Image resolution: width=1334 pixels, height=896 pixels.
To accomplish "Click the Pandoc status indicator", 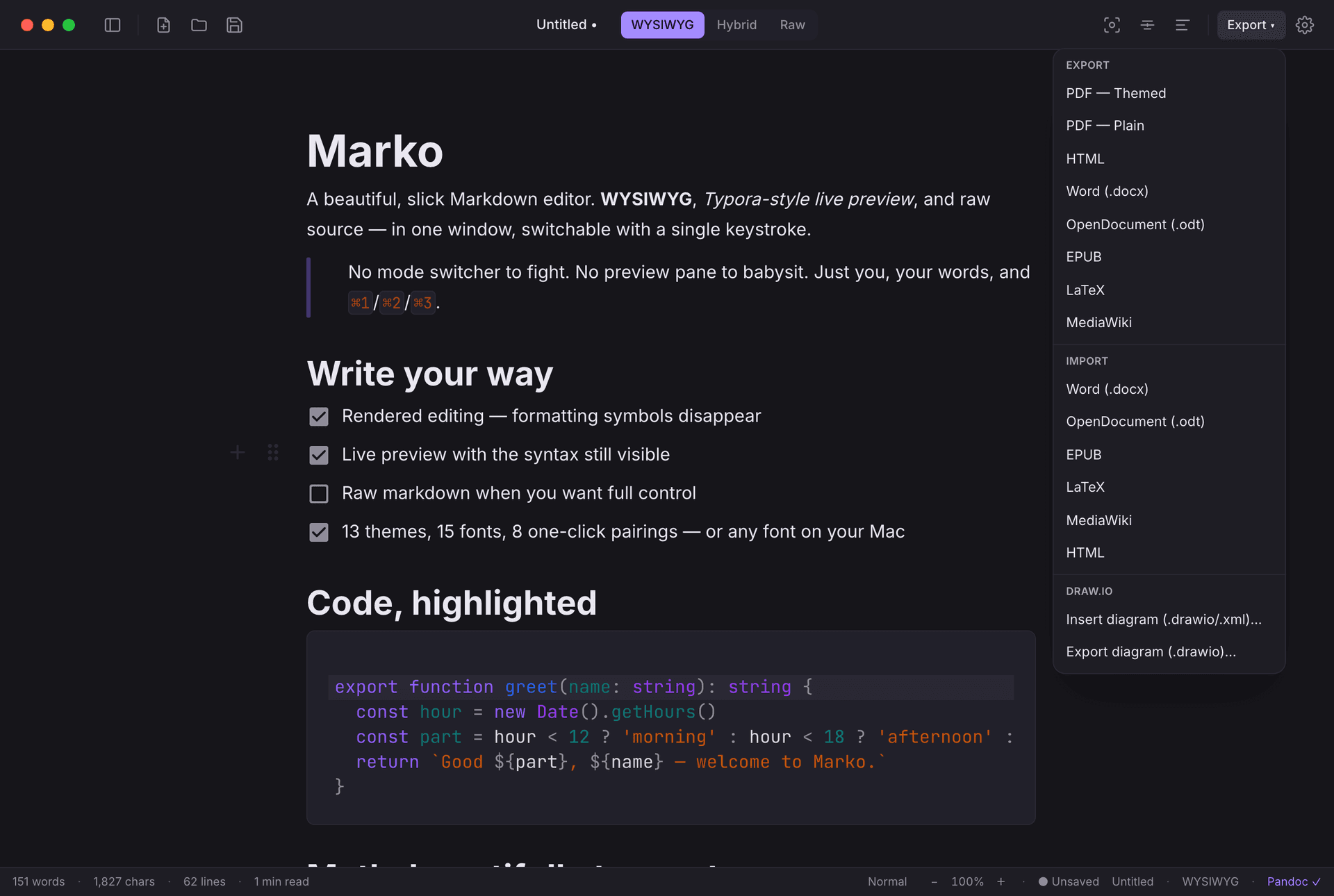I will point(1294,881).
